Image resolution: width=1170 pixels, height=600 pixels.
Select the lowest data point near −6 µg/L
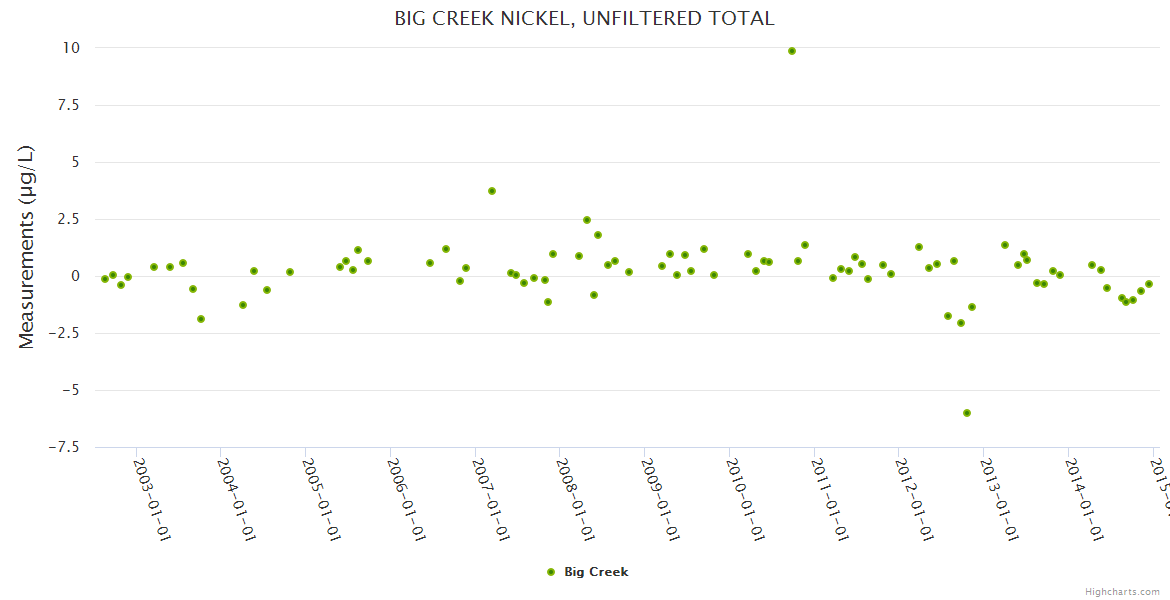click(x=967, y=413)
